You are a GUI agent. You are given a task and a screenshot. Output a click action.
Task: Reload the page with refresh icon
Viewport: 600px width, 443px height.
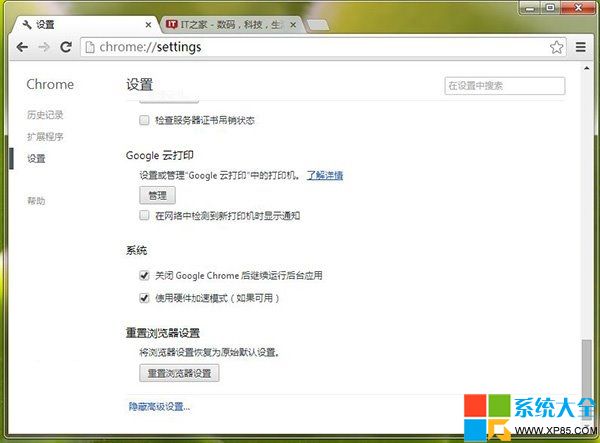coord(66,47)
